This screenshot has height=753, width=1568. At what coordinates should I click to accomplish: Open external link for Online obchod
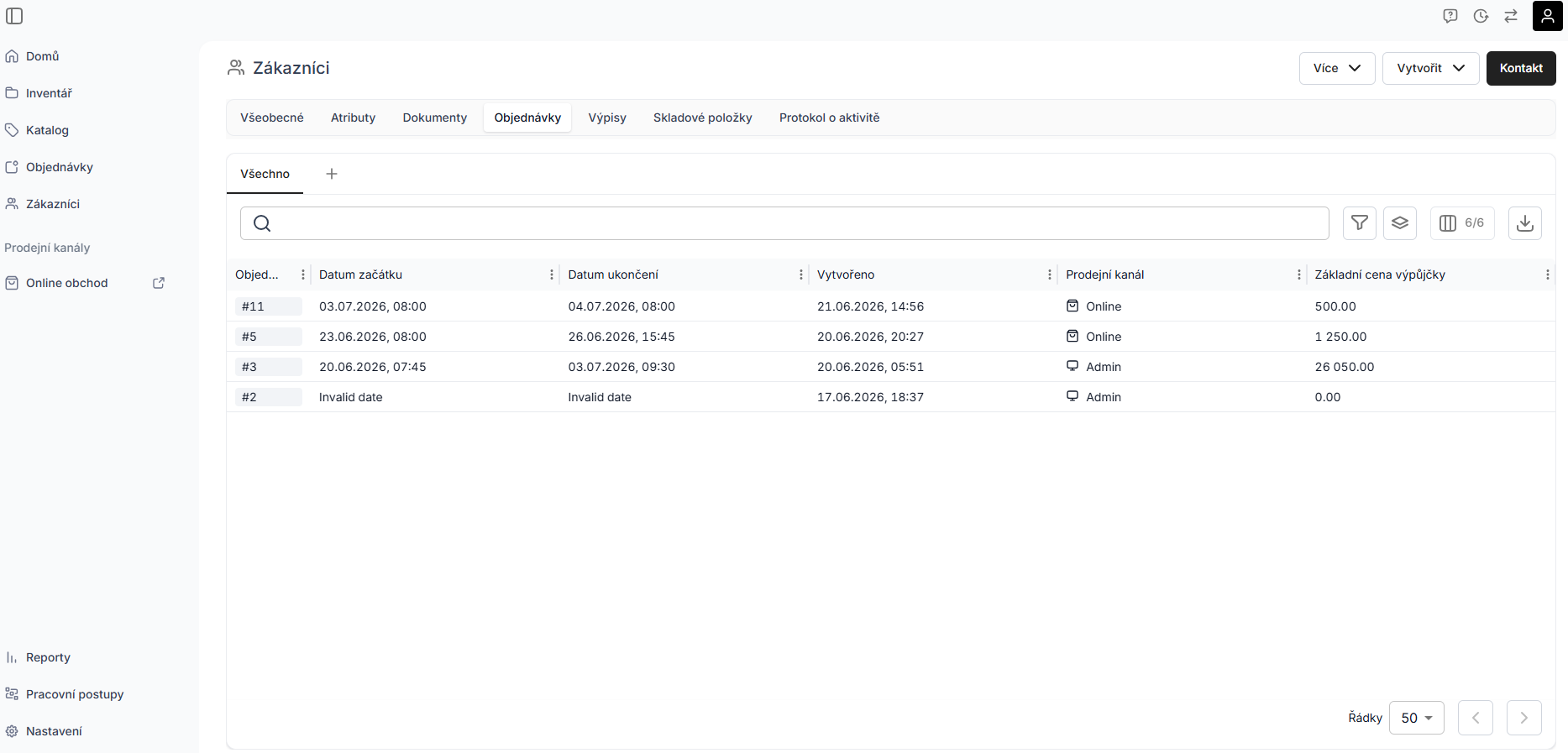(159, 283)
